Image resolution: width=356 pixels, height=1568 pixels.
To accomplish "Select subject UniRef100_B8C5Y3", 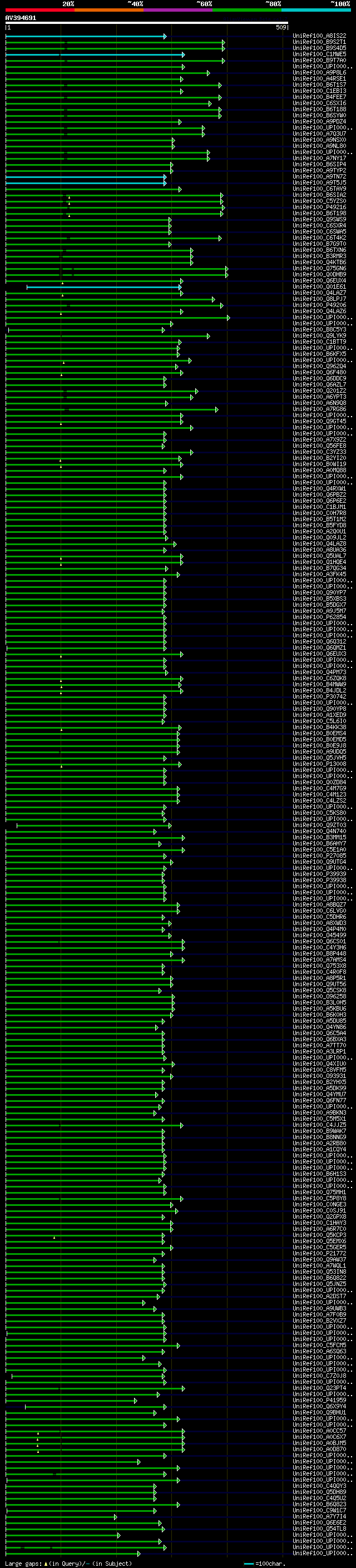I will tap(319, 329).
